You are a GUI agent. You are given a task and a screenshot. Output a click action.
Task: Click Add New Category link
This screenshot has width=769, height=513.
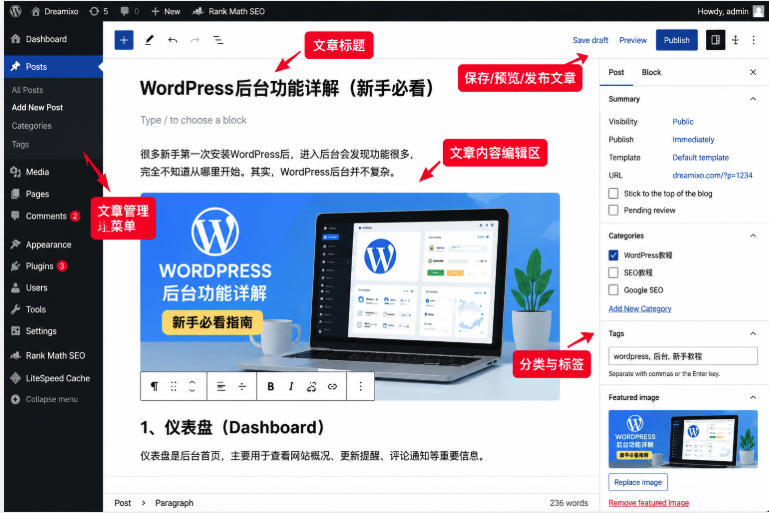pos(640,308)
